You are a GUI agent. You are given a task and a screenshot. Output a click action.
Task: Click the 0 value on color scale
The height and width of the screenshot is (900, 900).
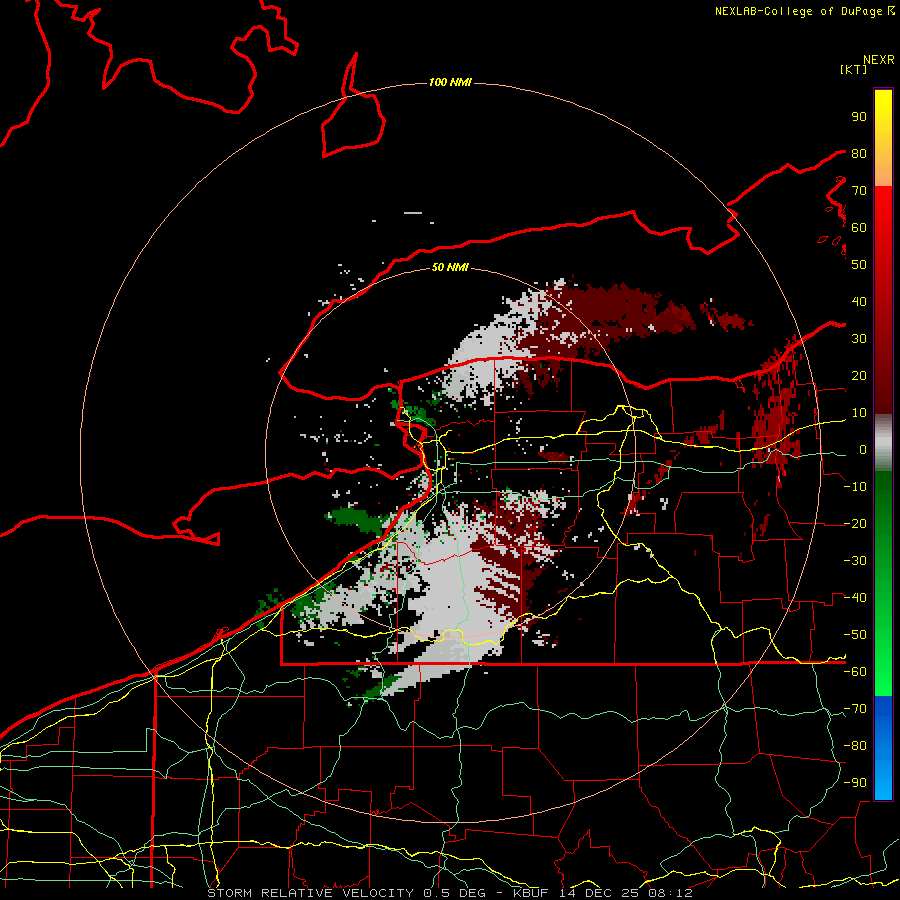pyautogui.click(x=863, y=450)
